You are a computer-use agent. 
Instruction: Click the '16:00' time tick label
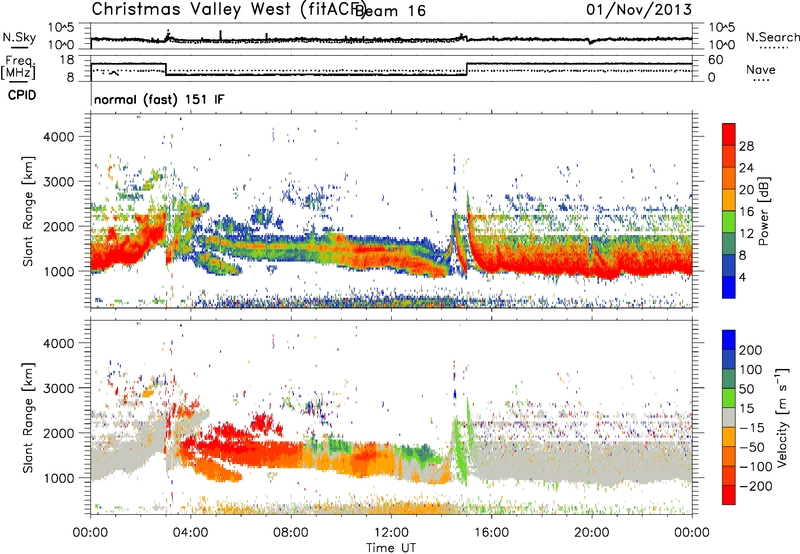pos(491,533)
